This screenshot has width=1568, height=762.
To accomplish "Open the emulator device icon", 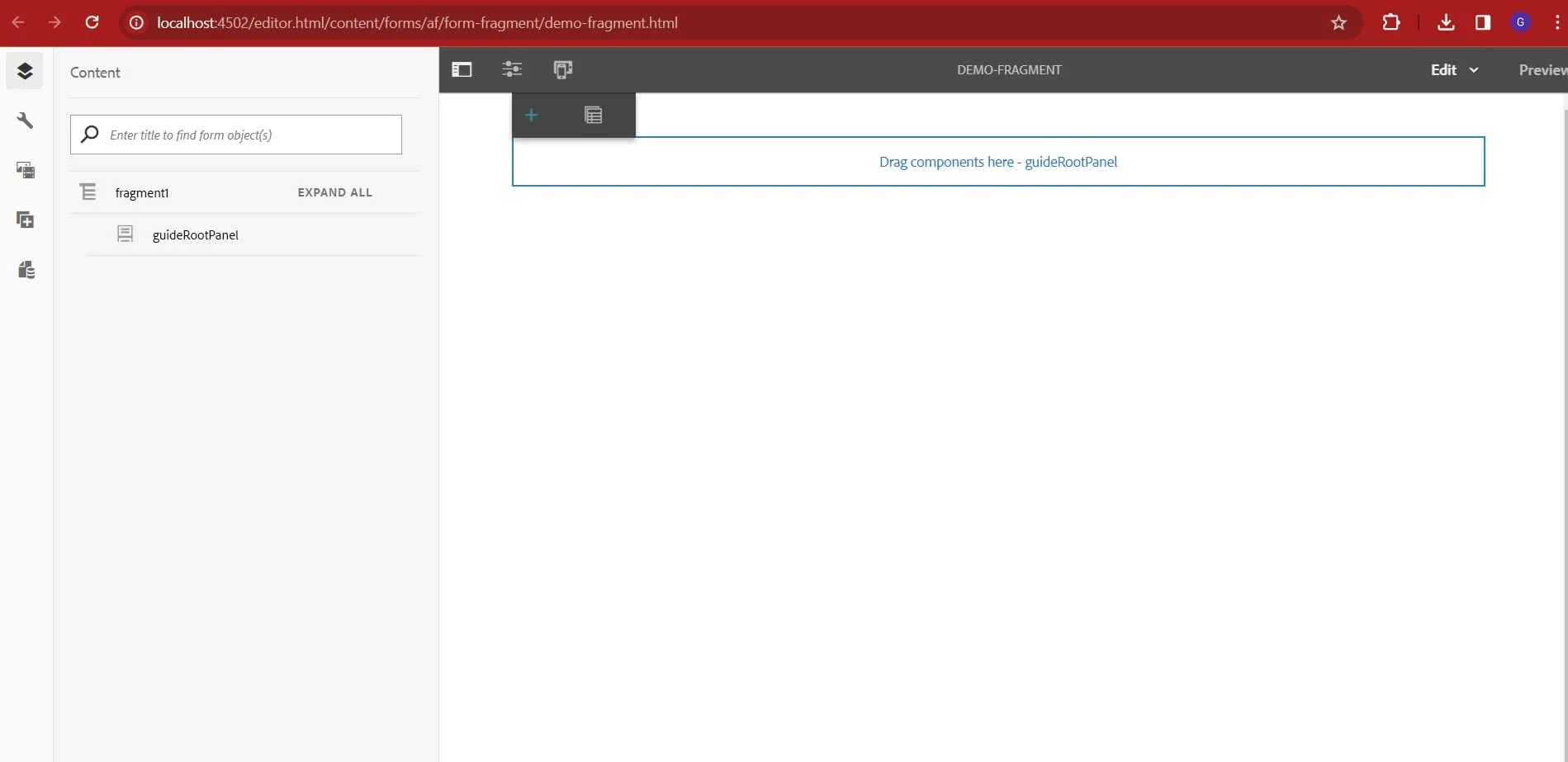I will [563, 69].
